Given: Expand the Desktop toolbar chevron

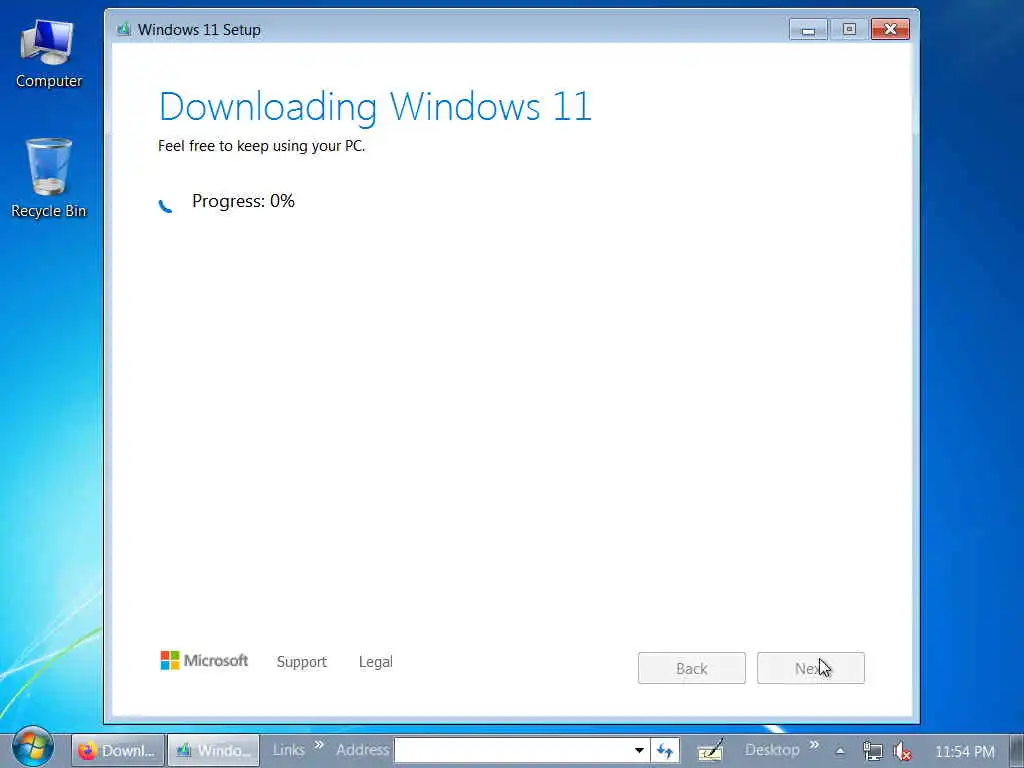Looking at the screenshot, I should click(x=814, y=744).
